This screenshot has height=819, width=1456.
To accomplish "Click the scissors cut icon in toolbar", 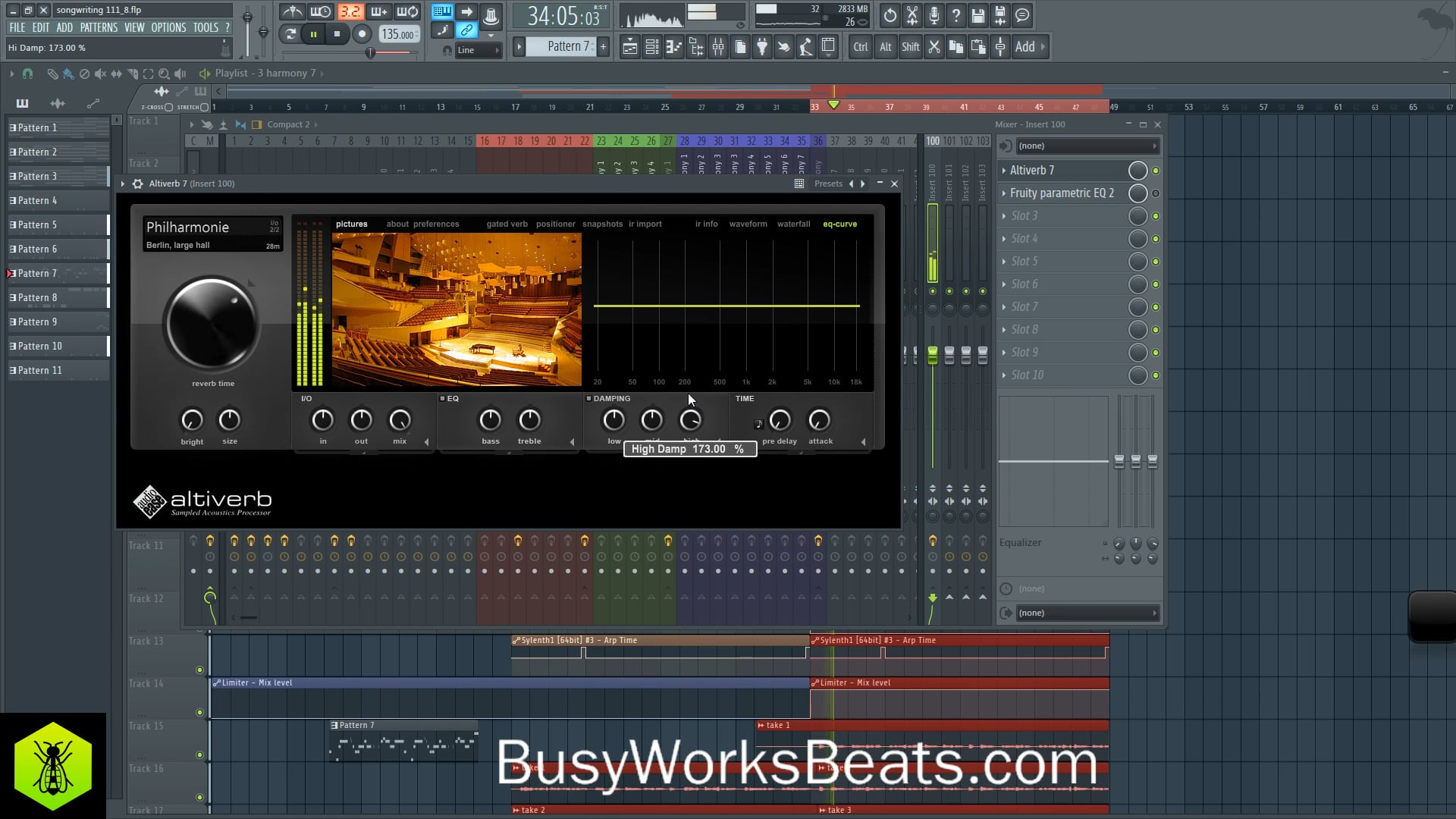I will [x=934, y=47].
